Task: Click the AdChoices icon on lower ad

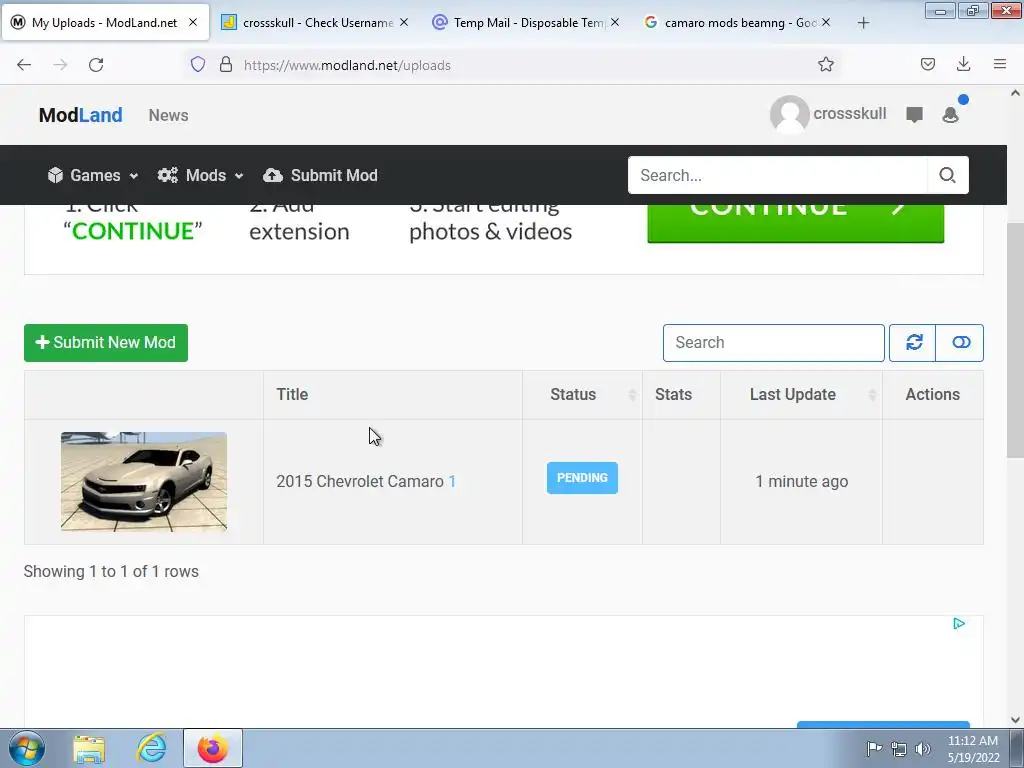Action: pyautogui.click(x=959, y=624)
